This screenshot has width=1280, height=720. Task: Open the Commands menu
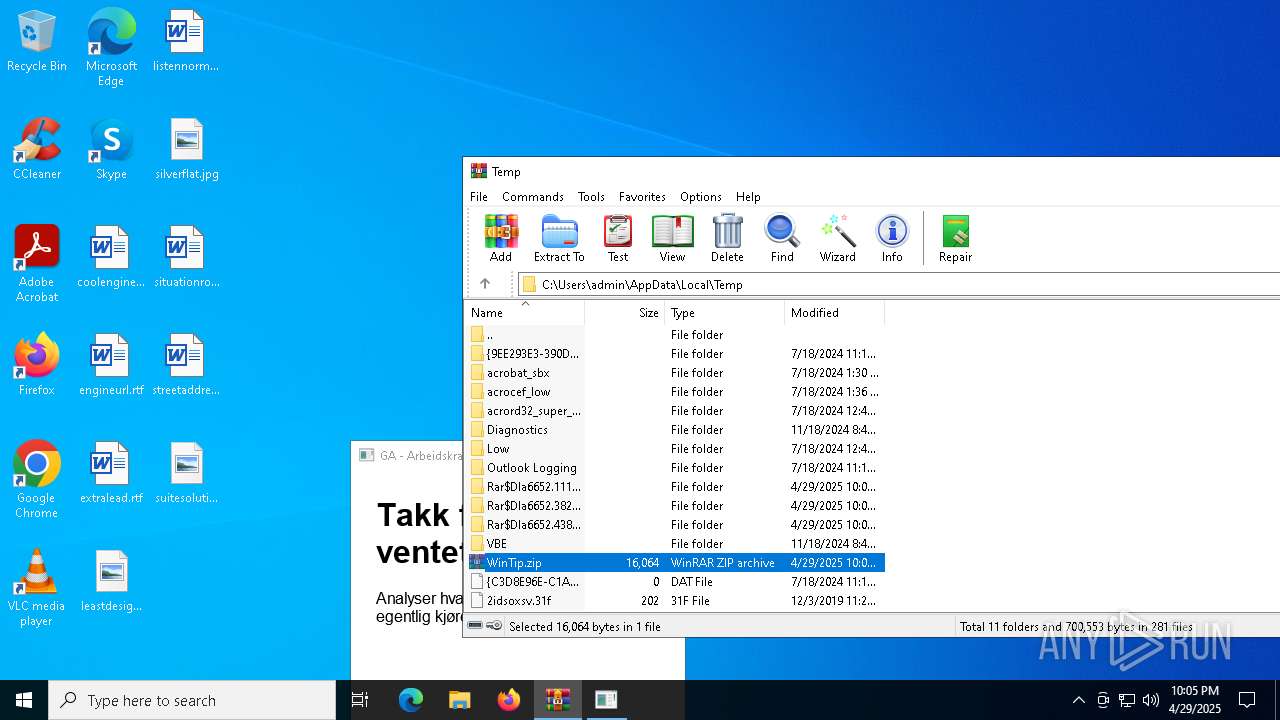(533, 197)
